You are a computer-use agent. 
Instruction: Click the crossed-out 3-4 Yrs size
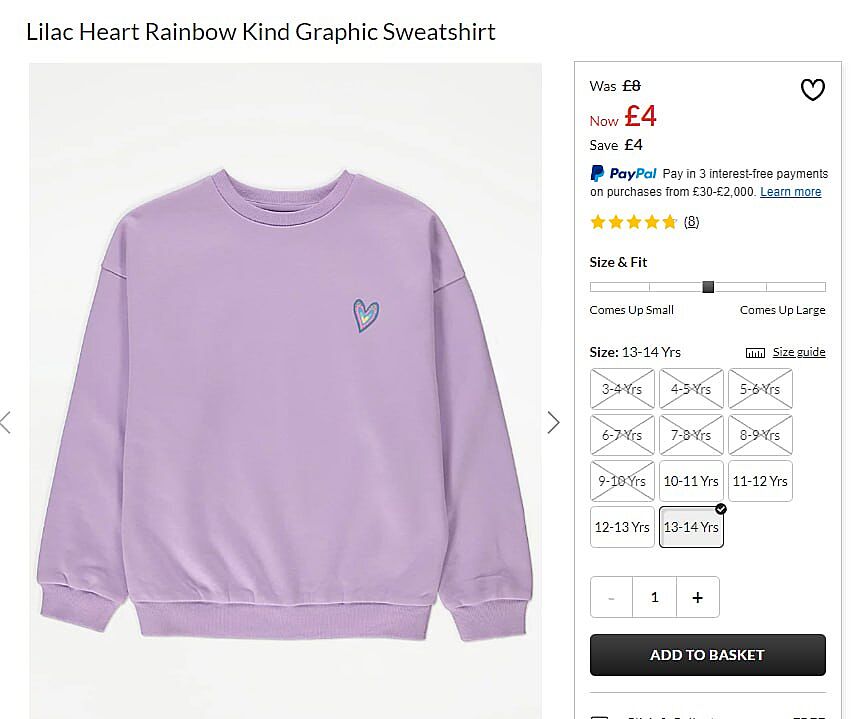tap(622, 389)
